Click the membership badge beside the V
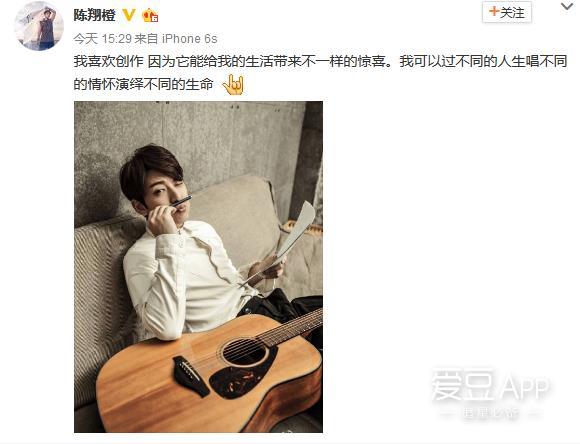 point(150,15)
